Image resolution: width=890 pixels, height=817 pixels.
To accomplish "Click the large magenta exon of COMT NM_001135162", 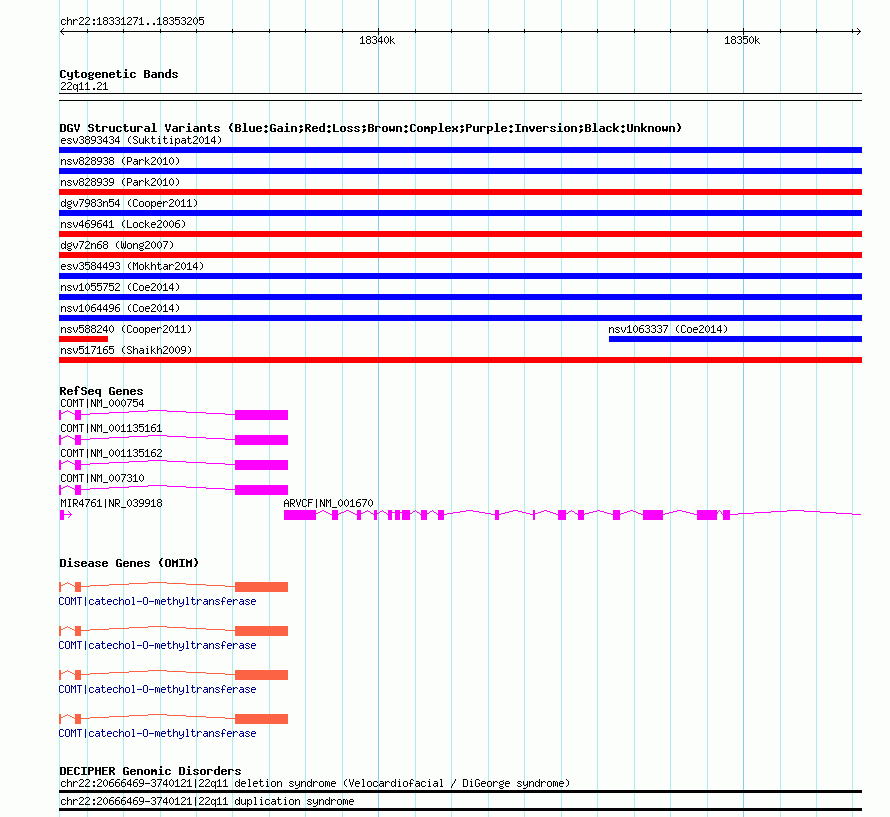I will pyautogui.click(x=262, y=465).
